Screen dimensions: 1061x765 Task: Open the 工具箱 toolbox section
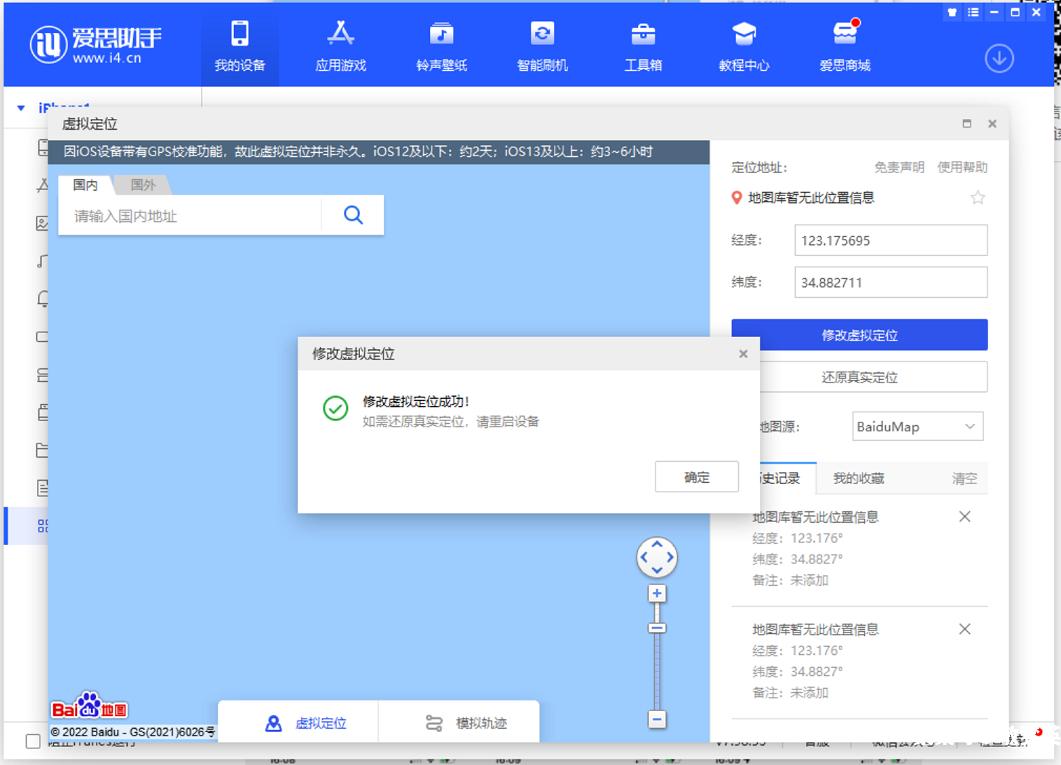[x=643, y=45]
